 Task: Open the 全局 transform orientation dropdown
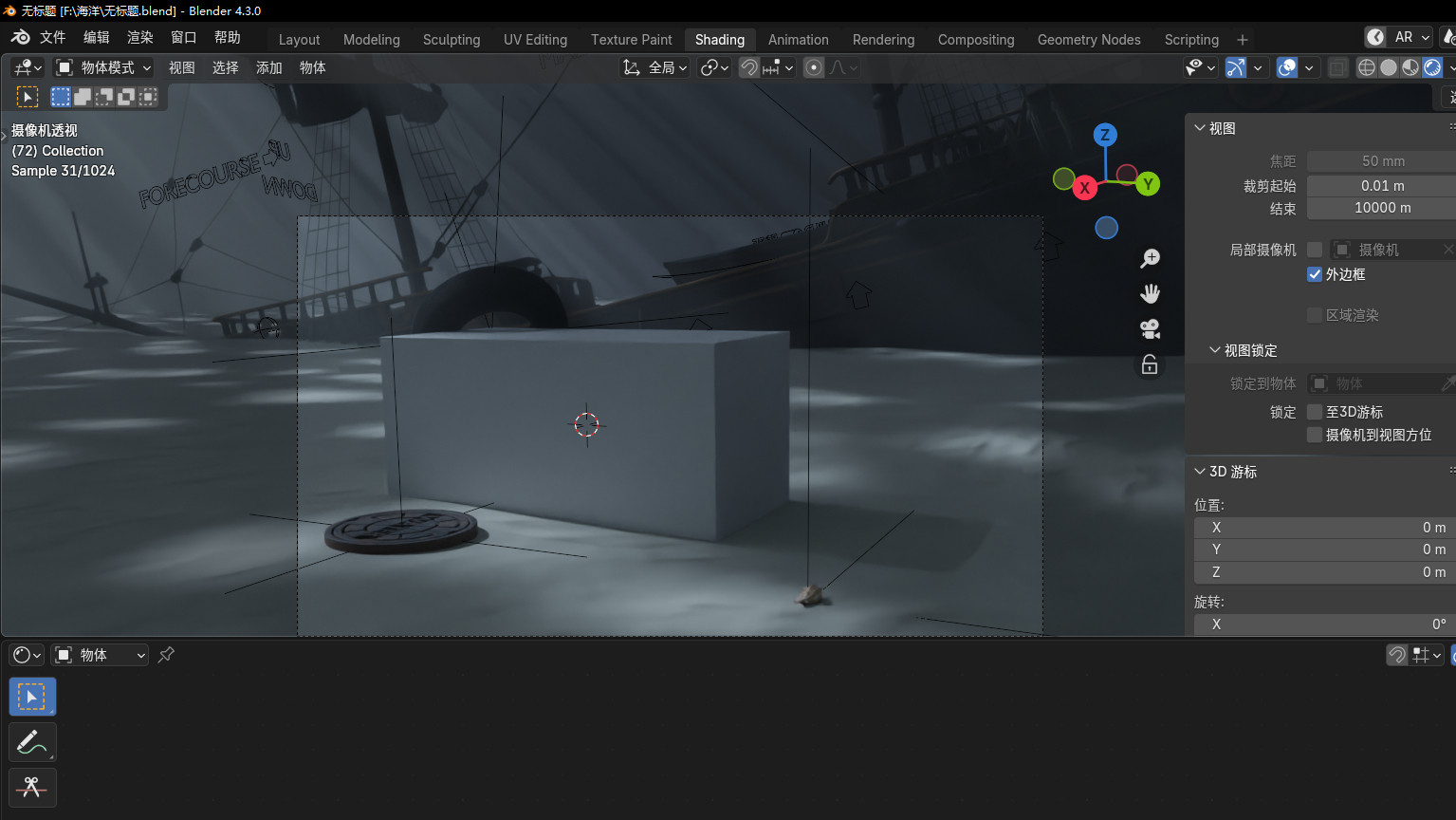tap(654, 67)
